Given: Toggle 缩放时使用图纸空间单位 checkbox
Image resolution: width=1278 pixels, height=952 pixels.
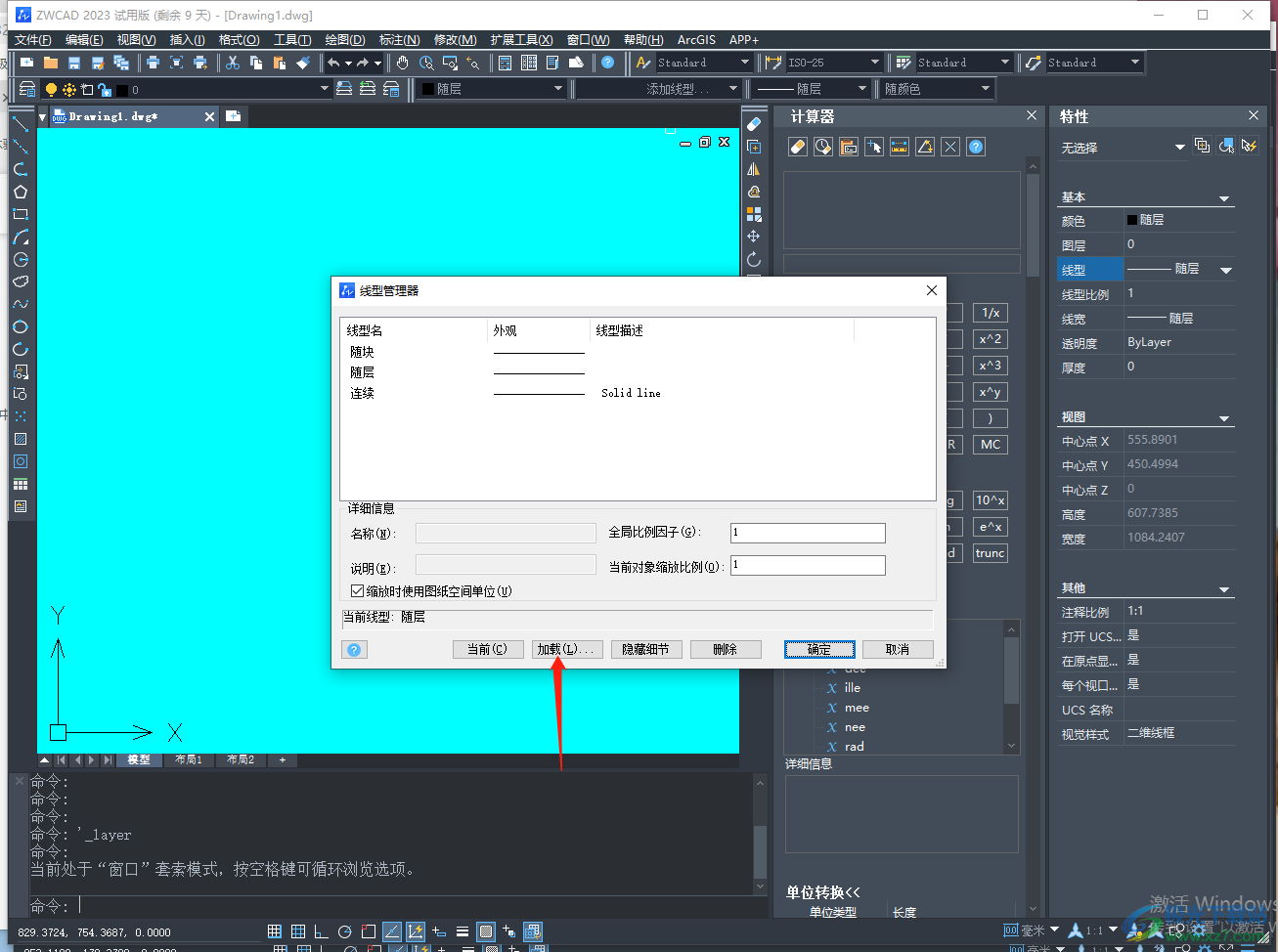Looking at the screenshot, I should (x=358, y=591).
